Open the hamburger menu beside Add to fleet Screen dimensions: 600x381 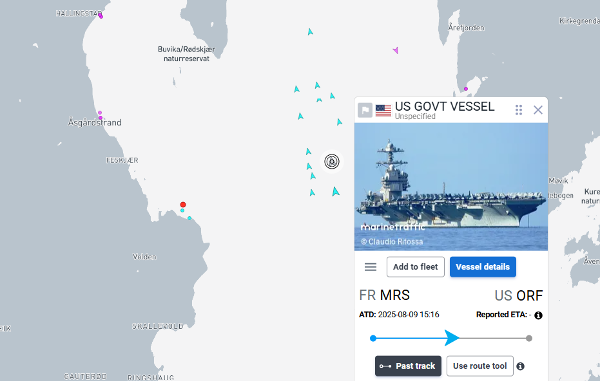(370, 267)
